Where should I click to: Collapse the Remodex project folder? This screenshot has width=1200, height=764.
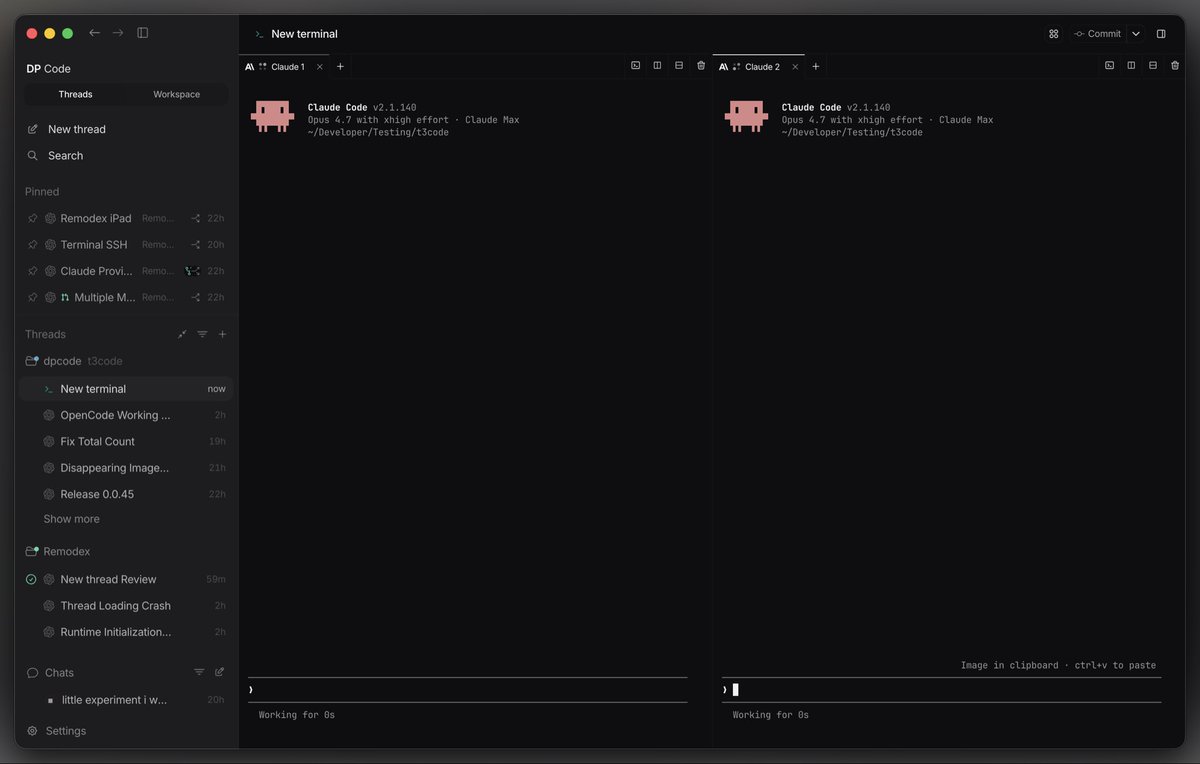point(126,552)
